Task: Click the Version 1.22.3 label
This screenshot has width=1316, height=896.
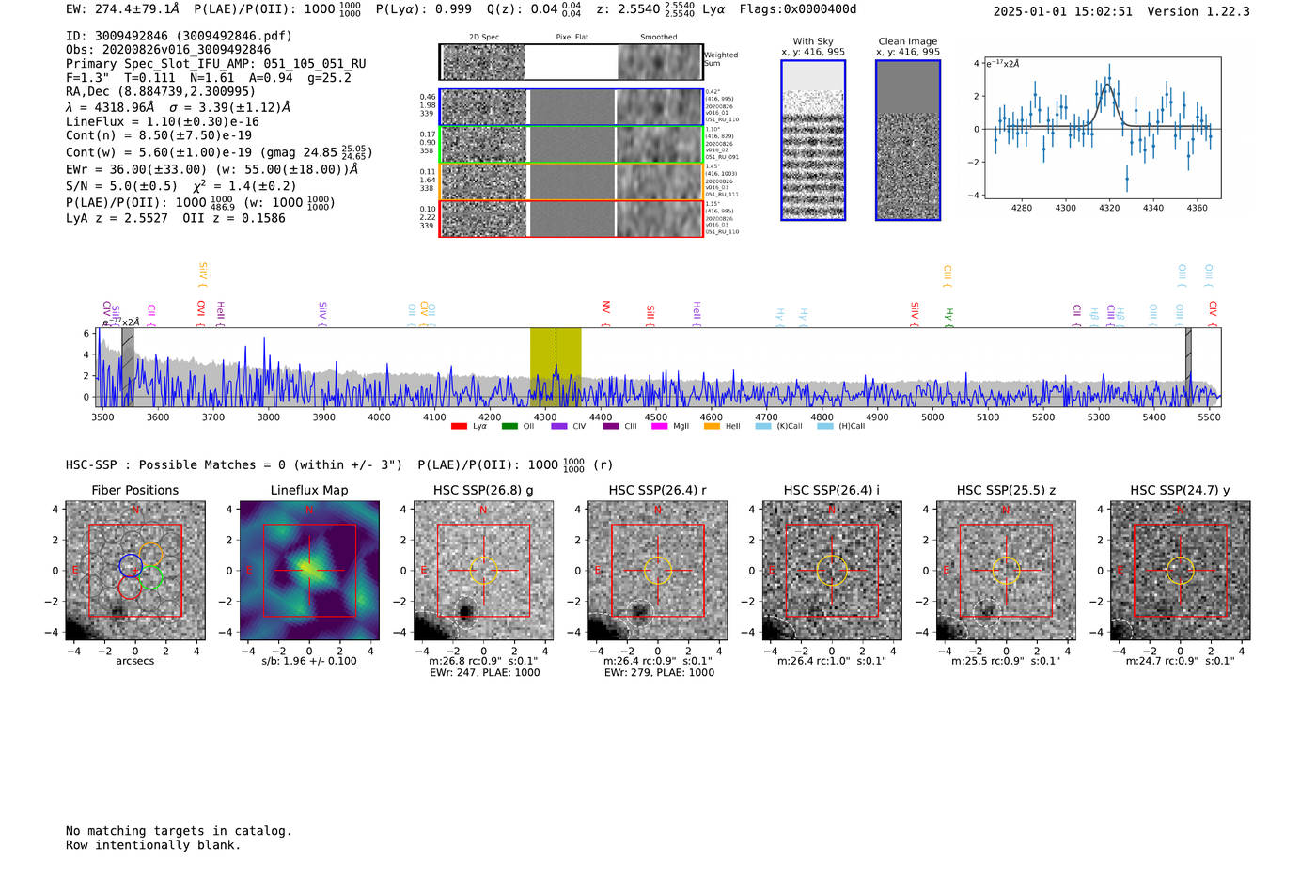Action: click(x=1198, y=11)
